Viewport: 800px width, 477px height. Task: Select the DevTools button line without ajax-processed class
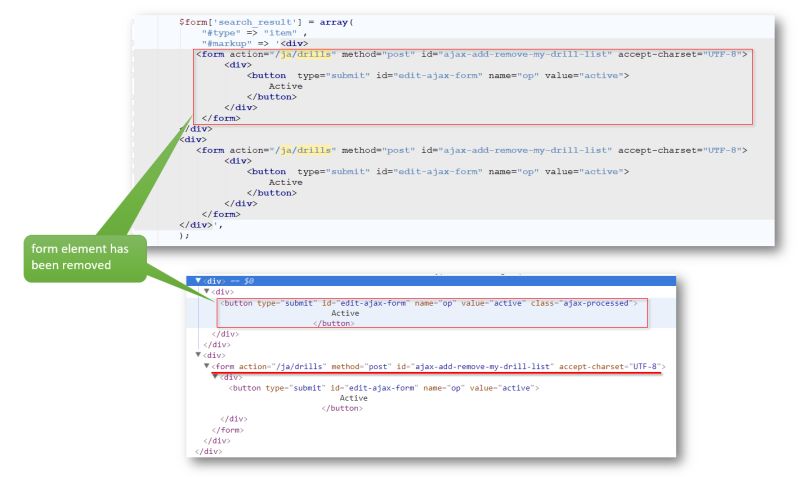pyautogui.click(x=384, y=388)
